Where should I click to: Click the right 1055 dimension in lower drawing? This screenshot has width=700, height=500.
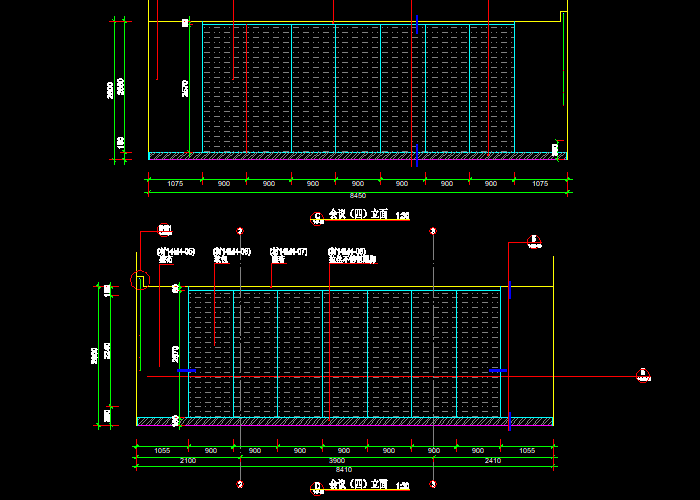527,451
